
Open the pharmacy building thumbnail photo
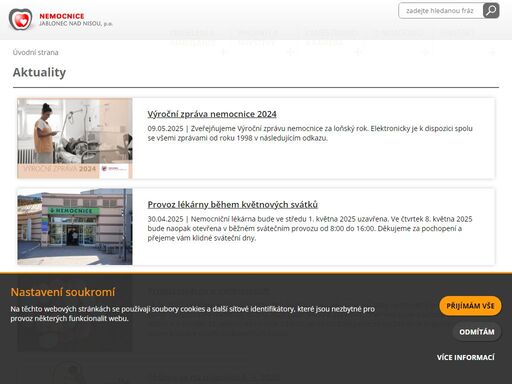coord(75,227)
